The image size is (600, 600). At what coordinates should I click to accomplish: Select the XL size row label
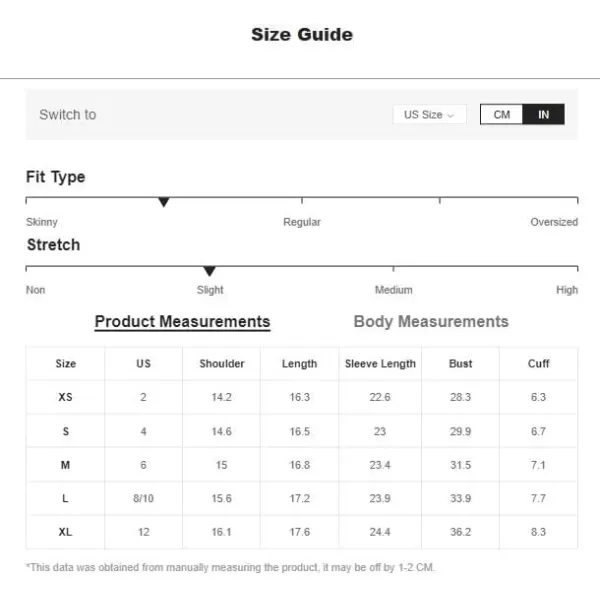click(x=65, y=532)
